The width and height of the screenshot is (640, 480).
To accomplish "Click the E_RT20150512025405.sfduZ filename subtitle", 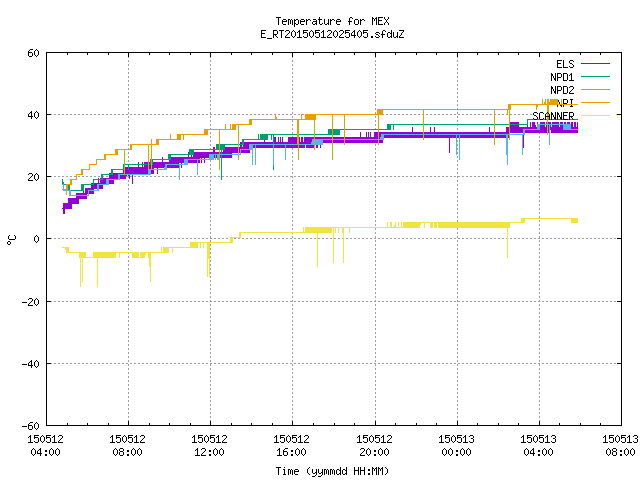I will click(332, 34).
